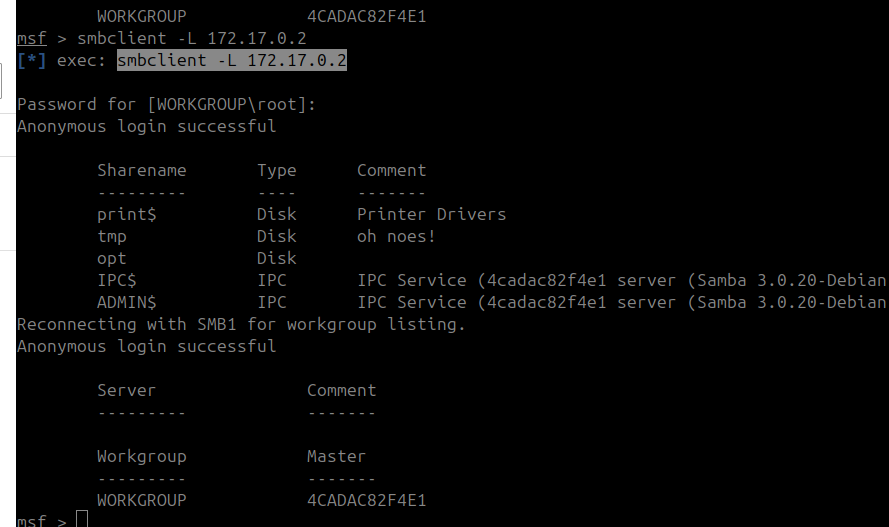Screen dimensions: 889x527
Task: Click the highlighted smbclient -L 172.17.0.2 text
Action: [x=232, y=60]
